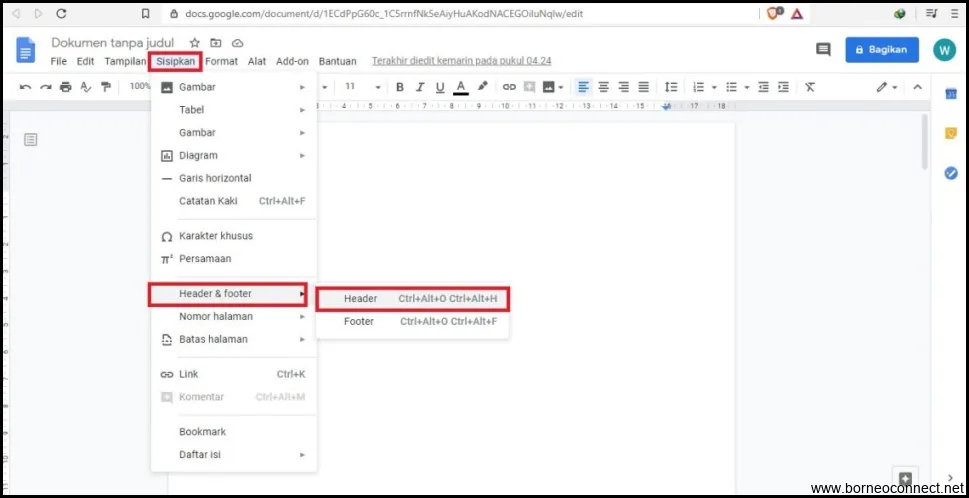This screenshot has height=498, width=969.
Task: Click the move to folder icon
Action: pyautogui.click(x=216, y=43)
